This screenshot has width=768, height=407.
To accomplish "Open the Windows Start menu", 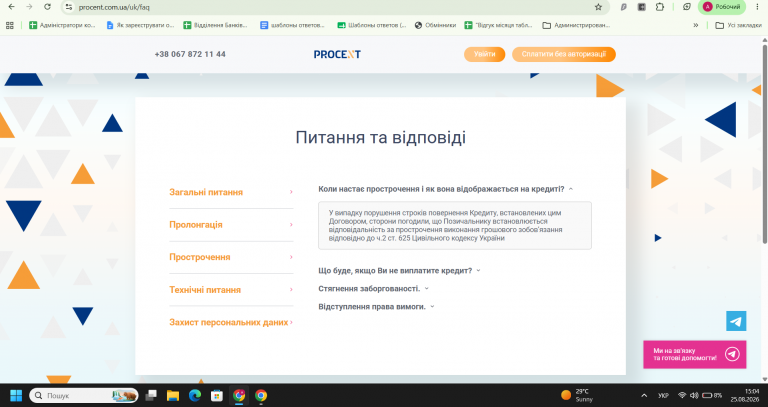I will click(x=16, y=395).
